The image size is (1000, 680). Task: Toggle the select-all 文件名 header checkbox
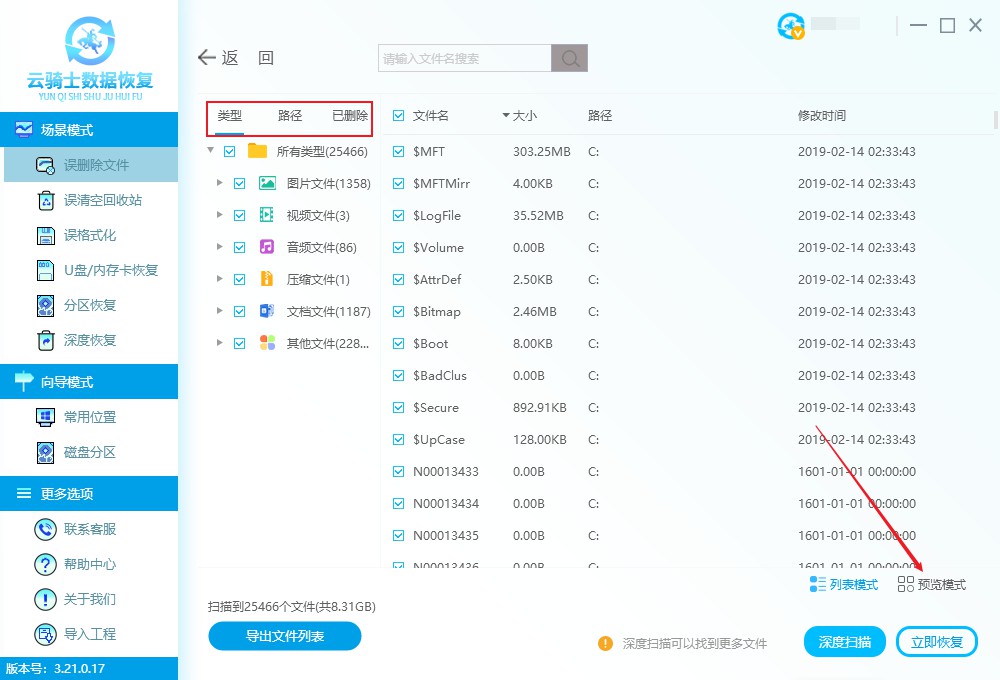click(x=399, y=115)
